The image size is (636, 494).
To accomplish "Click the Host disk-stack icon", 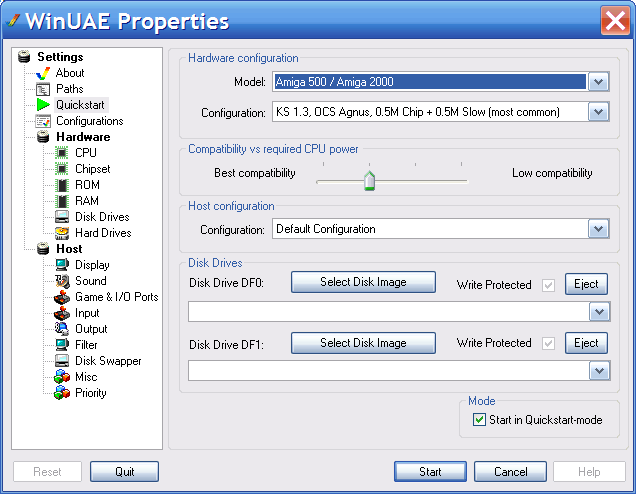I will pos(43,249).
